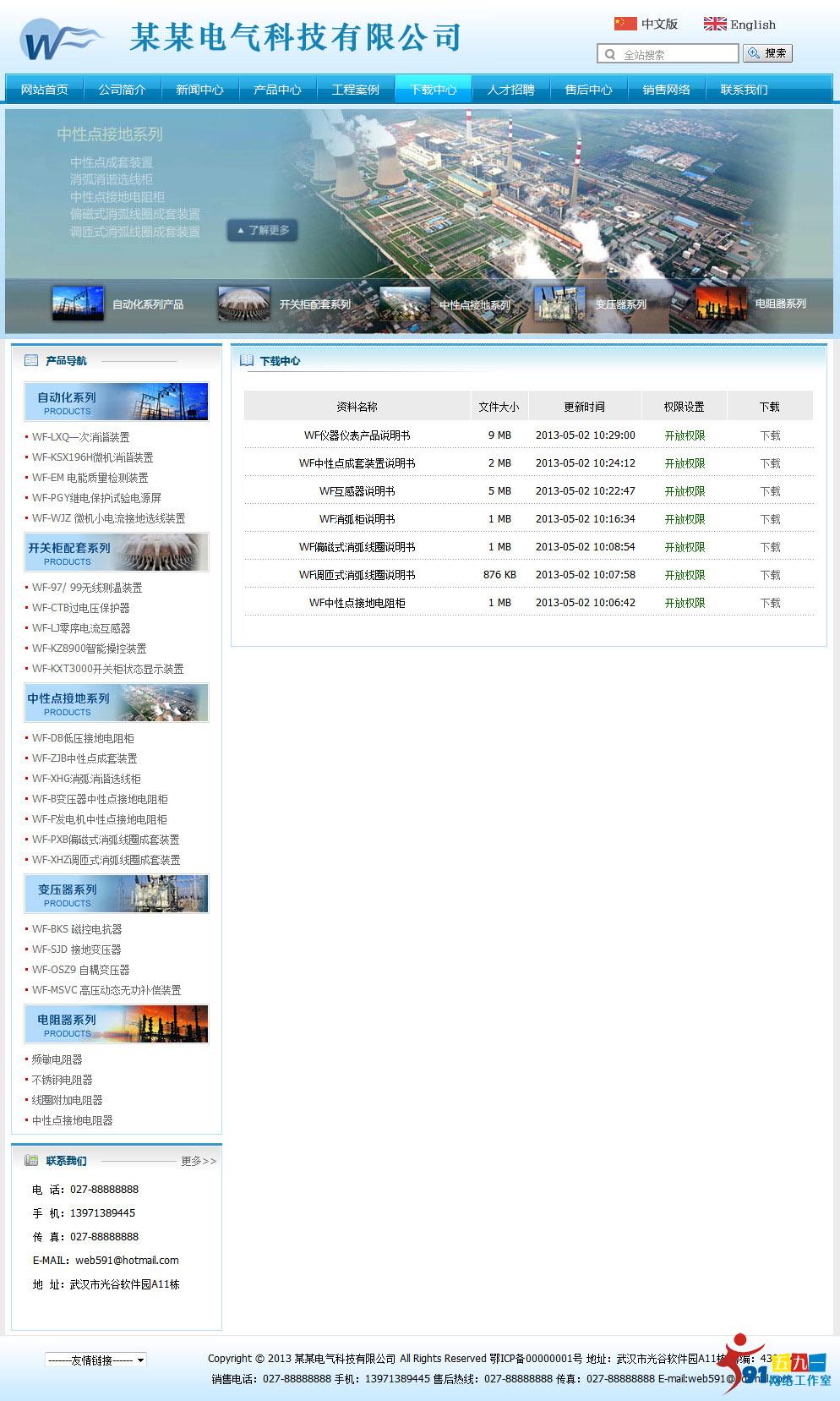Viewport: 840px width, 1401px height.
Task: Open 工程案例 menu item
Action: pos(355,90)
